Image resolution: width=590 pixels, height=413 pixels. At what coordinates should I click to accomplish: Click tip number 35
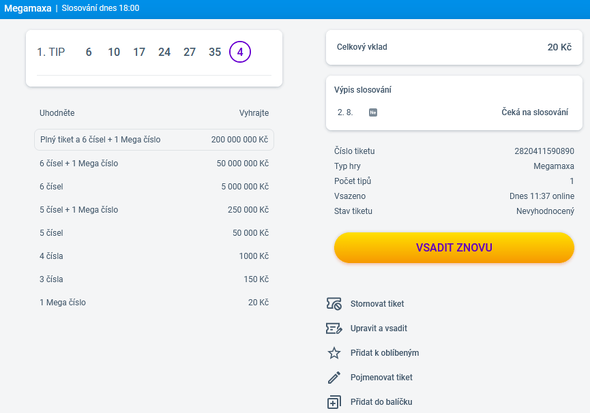214,52
